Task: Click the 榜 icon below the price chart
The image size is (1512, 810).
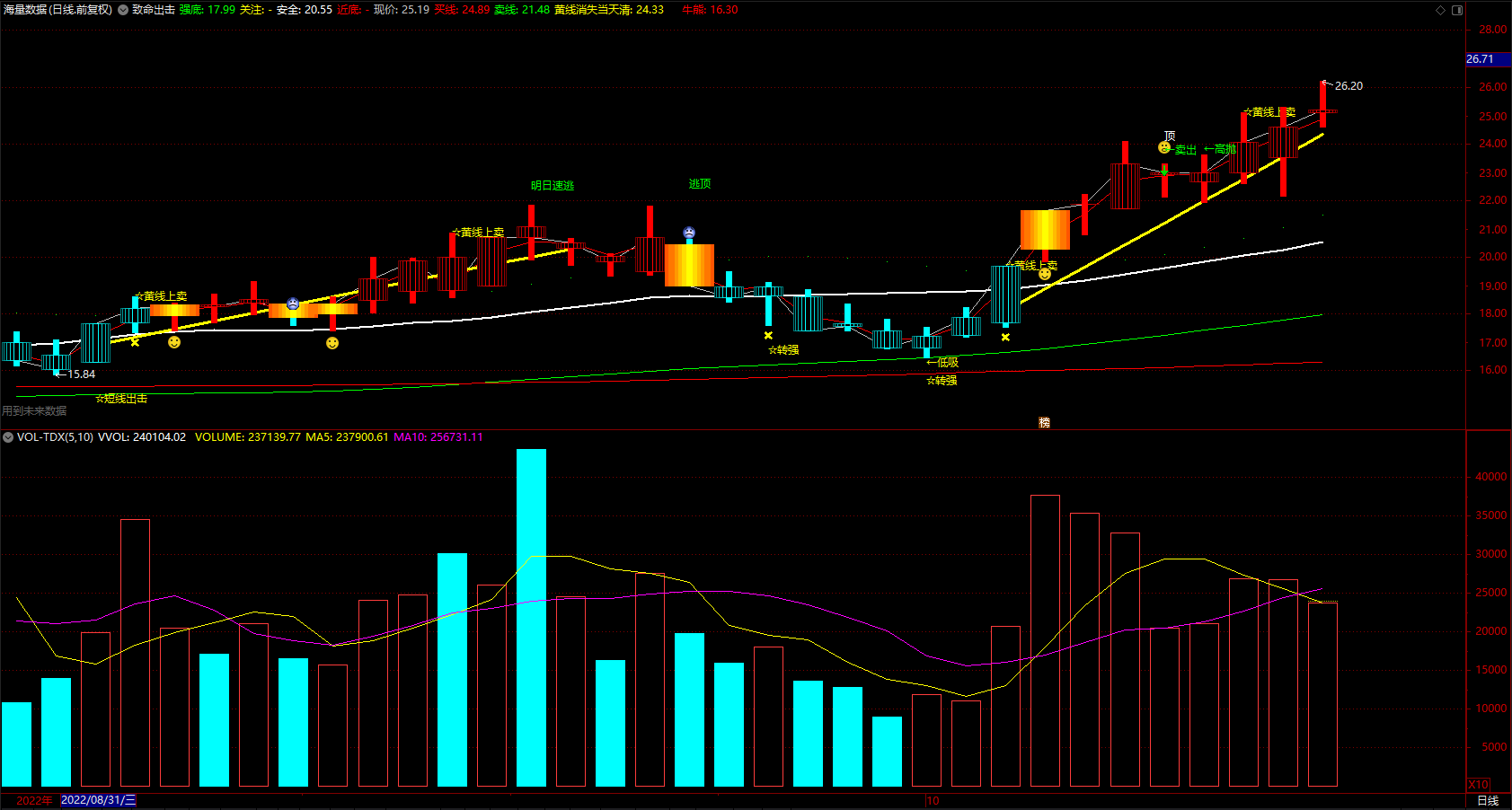Action: tap(1044, 422)
